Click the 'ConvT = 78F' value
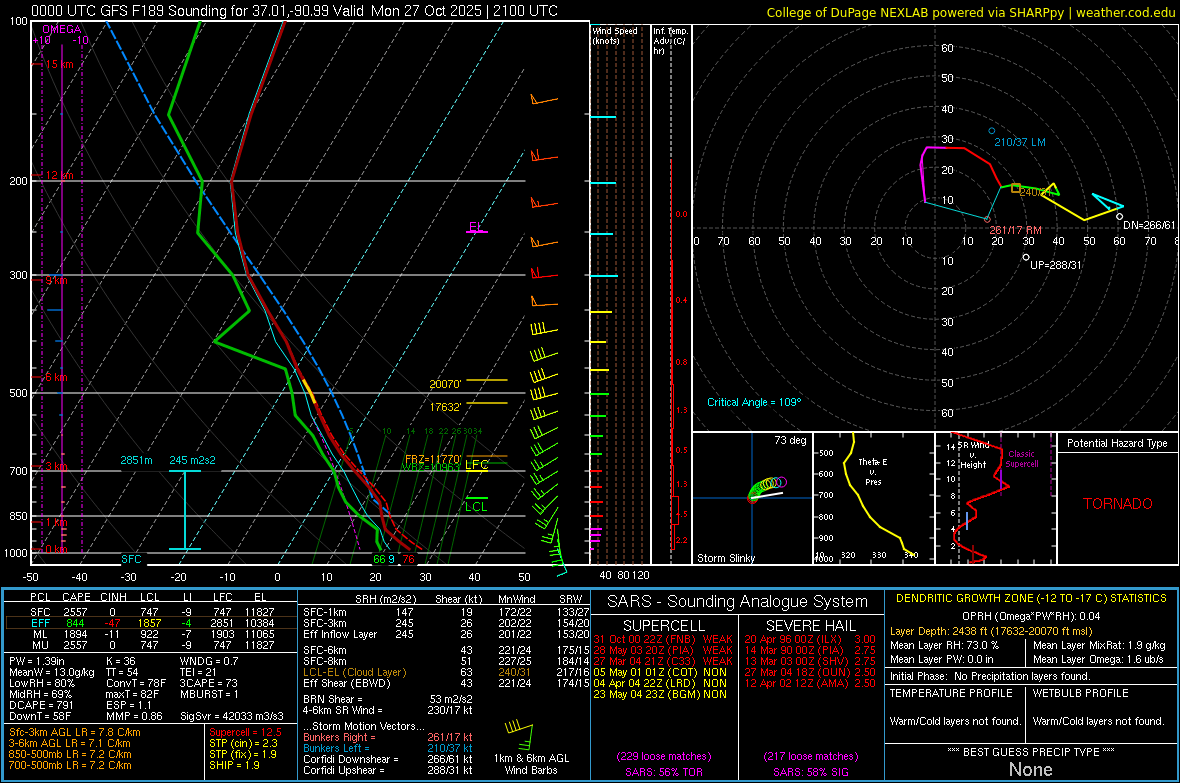The image size is (1180, 783). (x=135, y=683)
